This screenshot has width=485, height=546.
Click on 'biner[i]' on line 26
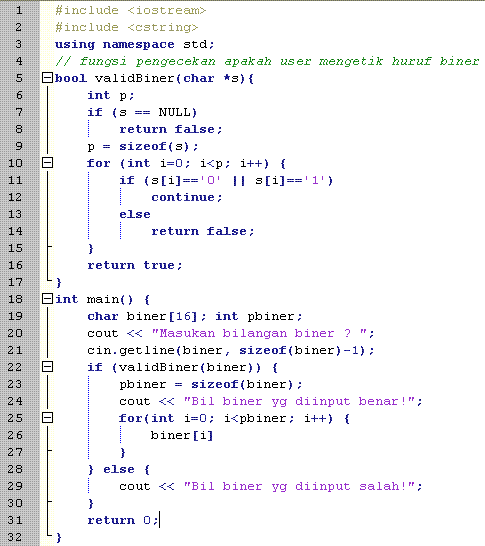coord(182,435)
